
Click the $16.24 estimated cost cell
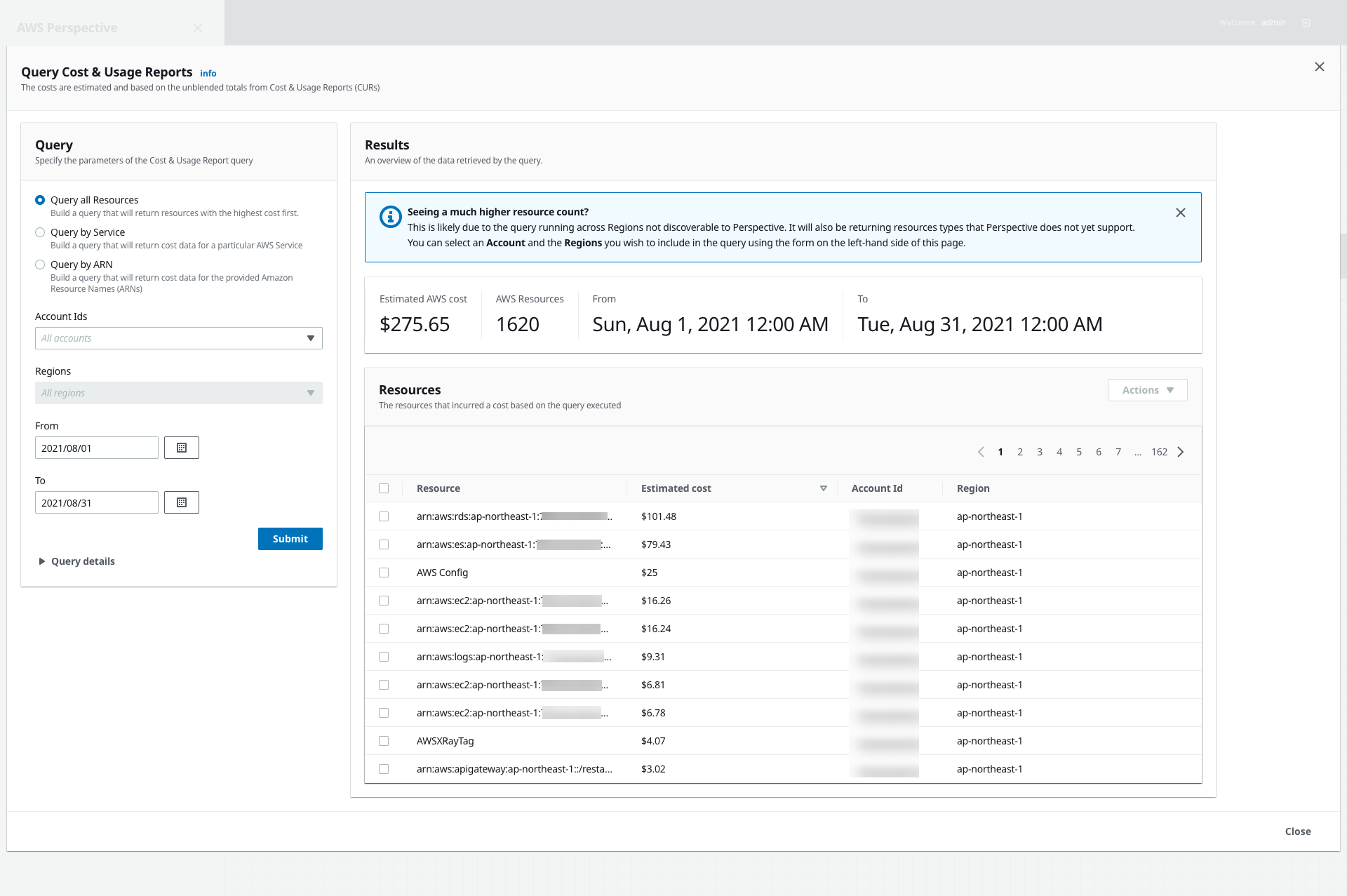[x=656, y=629]
